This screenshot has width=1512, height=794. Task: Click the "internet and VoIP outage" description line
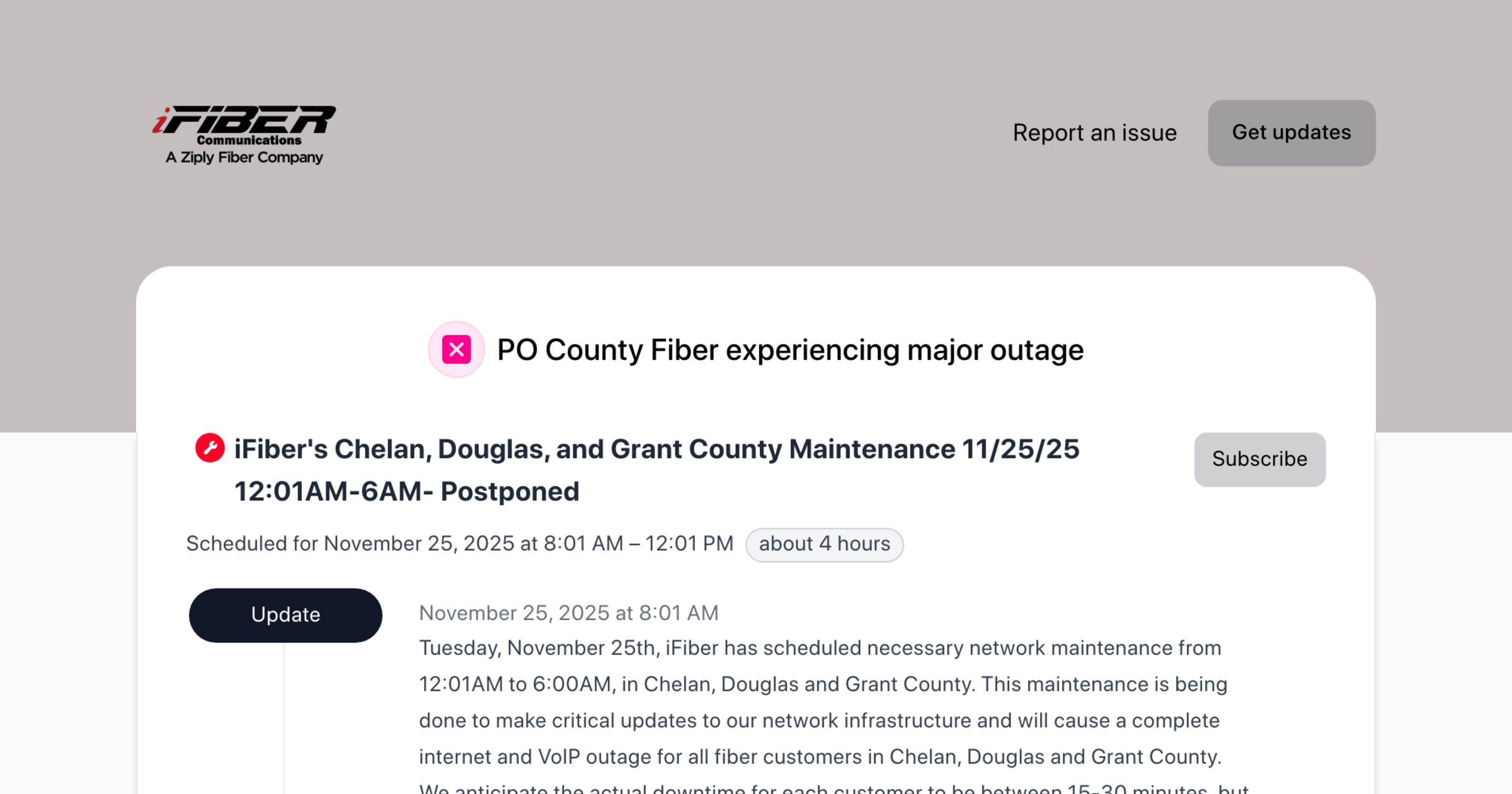(820, 757)
